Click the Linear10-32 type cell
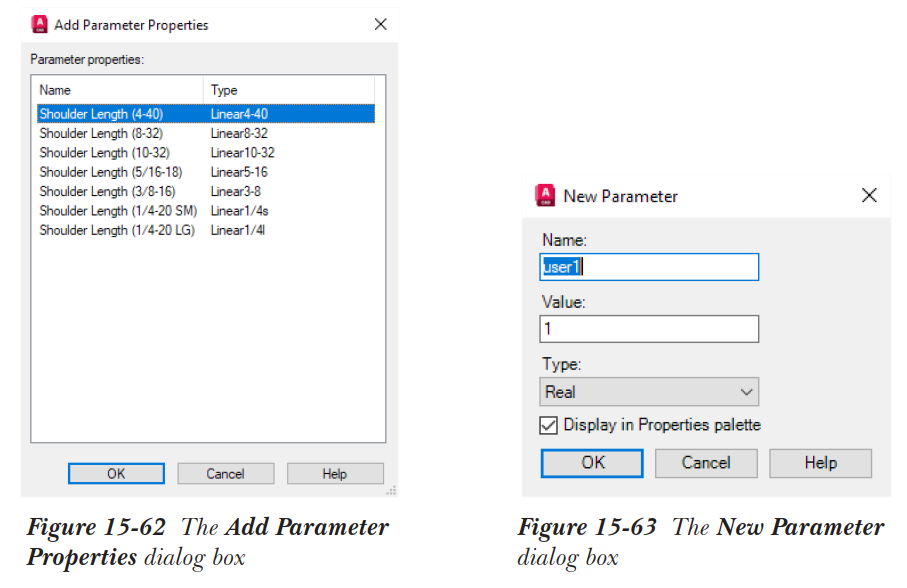 [x=242, y=153]
